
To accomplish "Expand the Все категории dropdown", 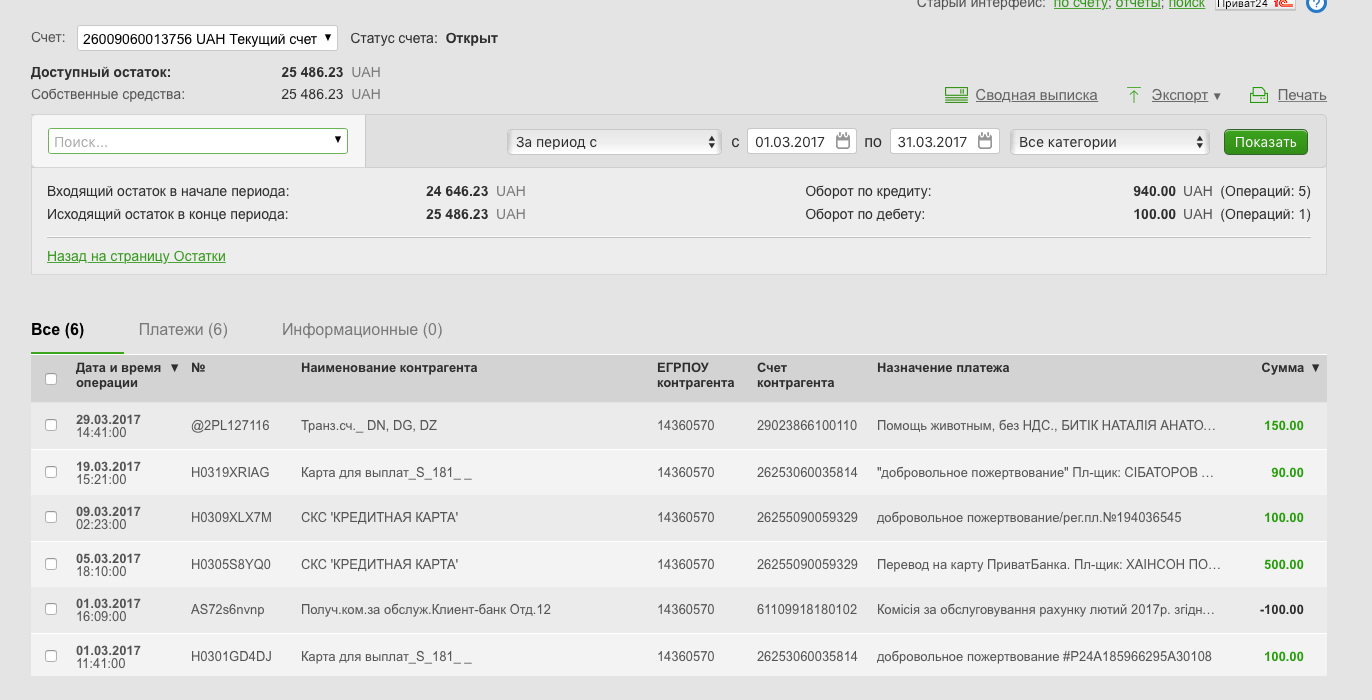I will click(x=1110, y=142).
